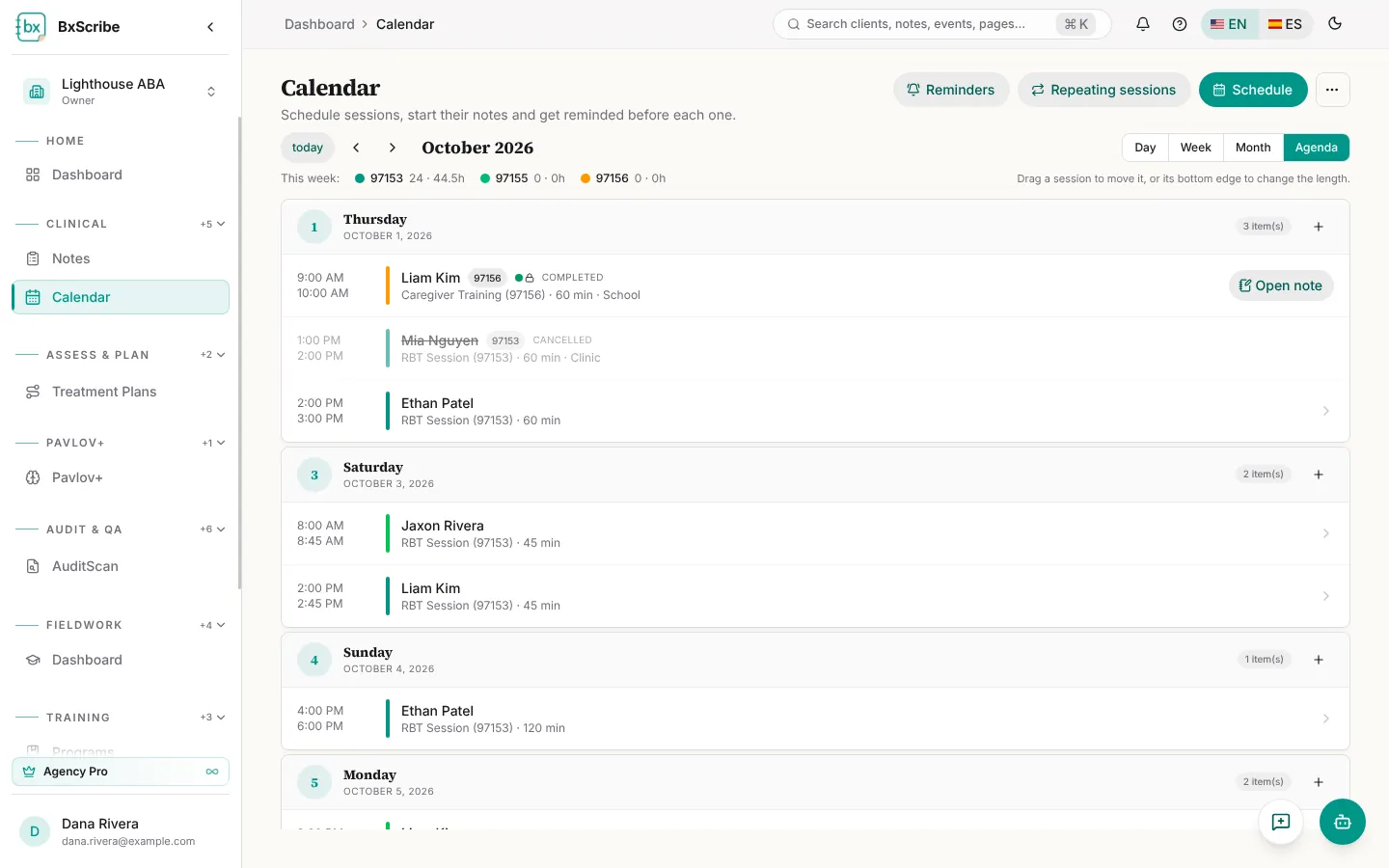The height and width of the screenshot is (868, 1389).
Task: Go to previous period arrow
Action: (356, 148)
